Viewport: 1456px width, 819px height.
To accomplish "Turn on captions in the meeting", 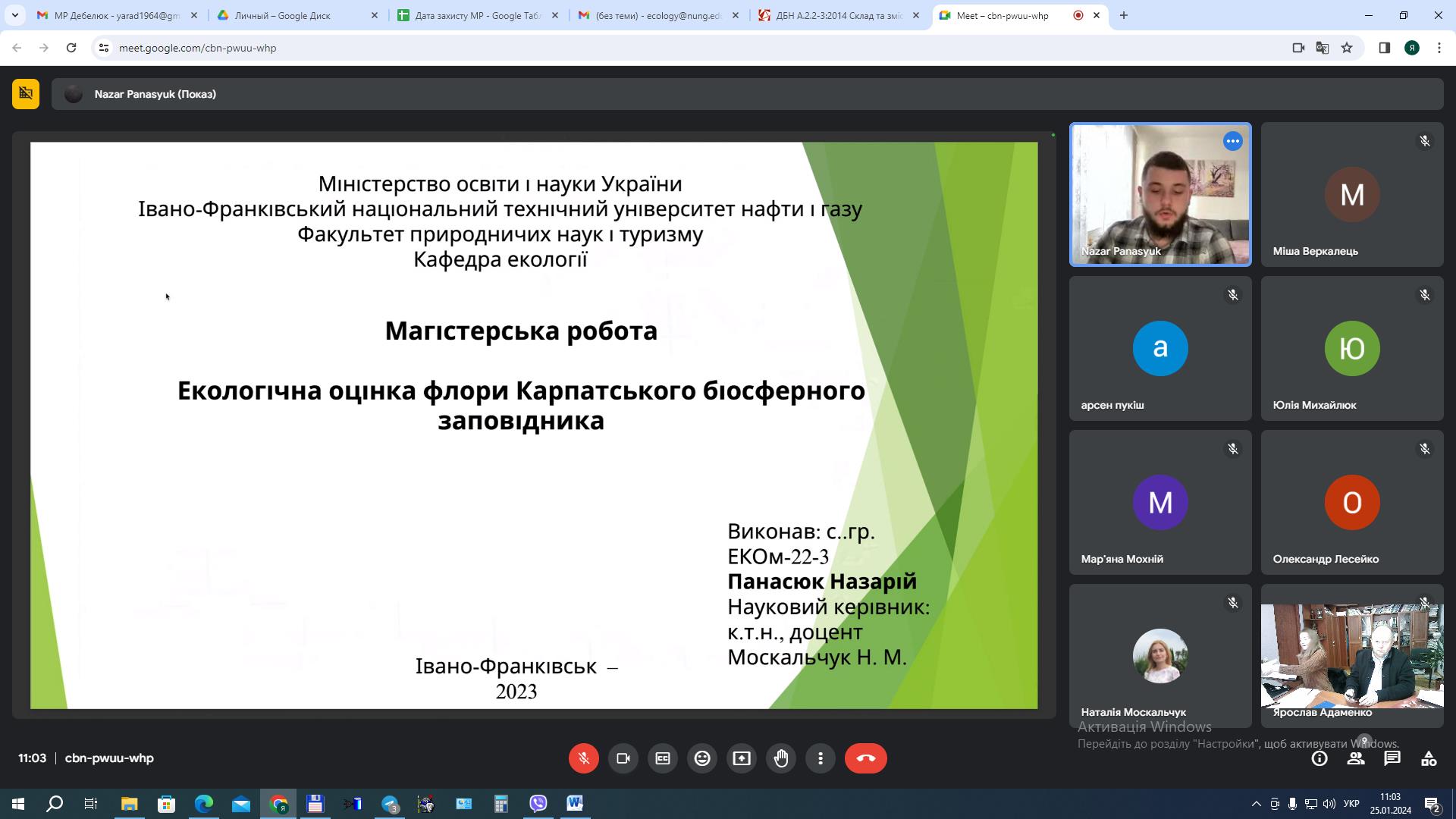I will click(663, 758).
